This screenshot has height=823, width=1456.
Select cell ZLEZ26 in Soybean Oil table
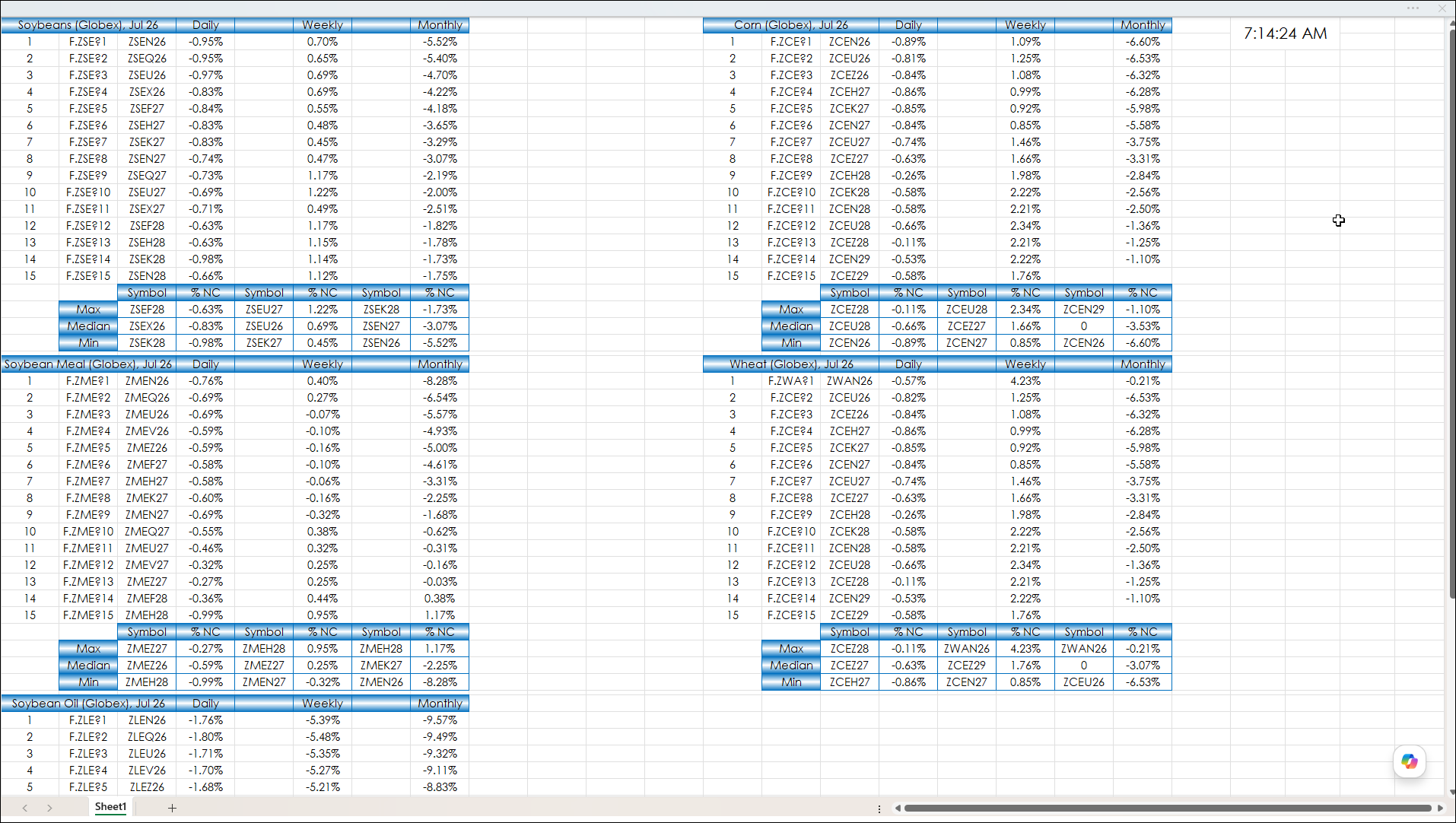(147, 787)
